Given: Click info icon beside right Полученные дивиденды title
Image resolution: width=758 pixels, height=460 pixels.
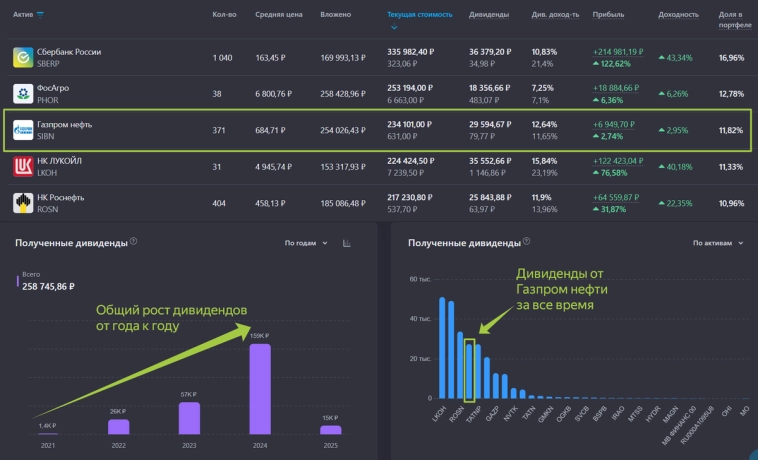Looking at the screenshot, I should point(526,242).
